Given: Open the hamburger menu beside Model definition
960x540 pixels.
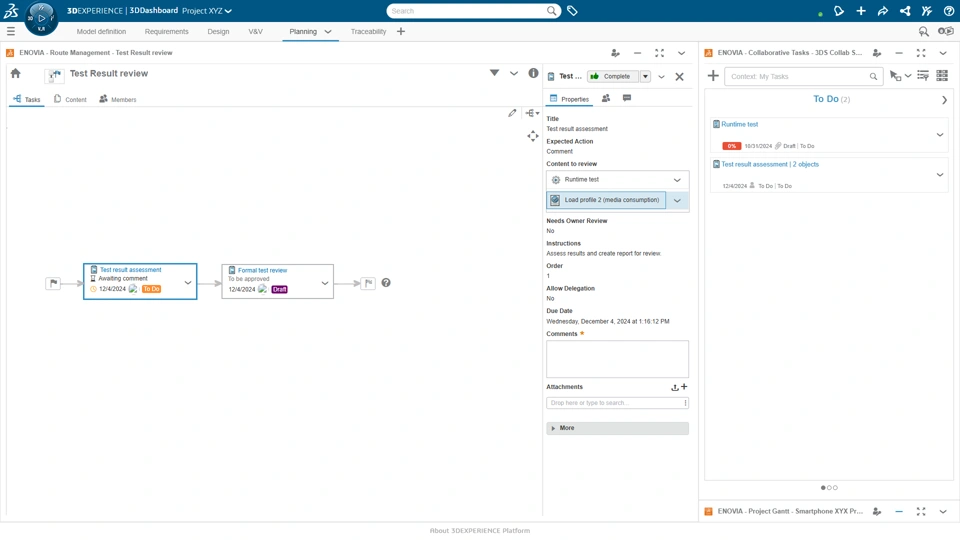Looking at the screenshot, I should coord(10,31).
